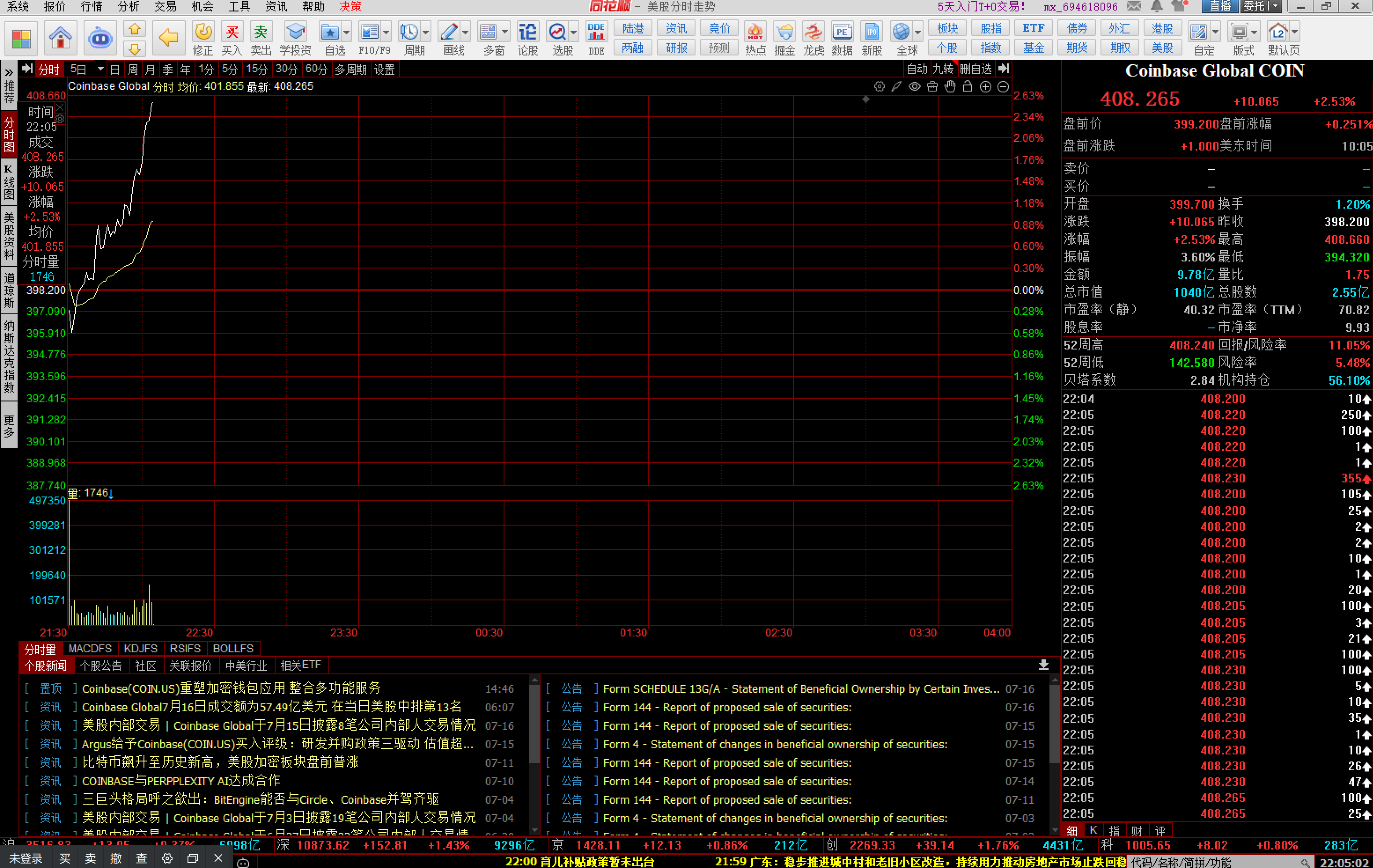Open the 论股 discussion icon

(527, 38)
